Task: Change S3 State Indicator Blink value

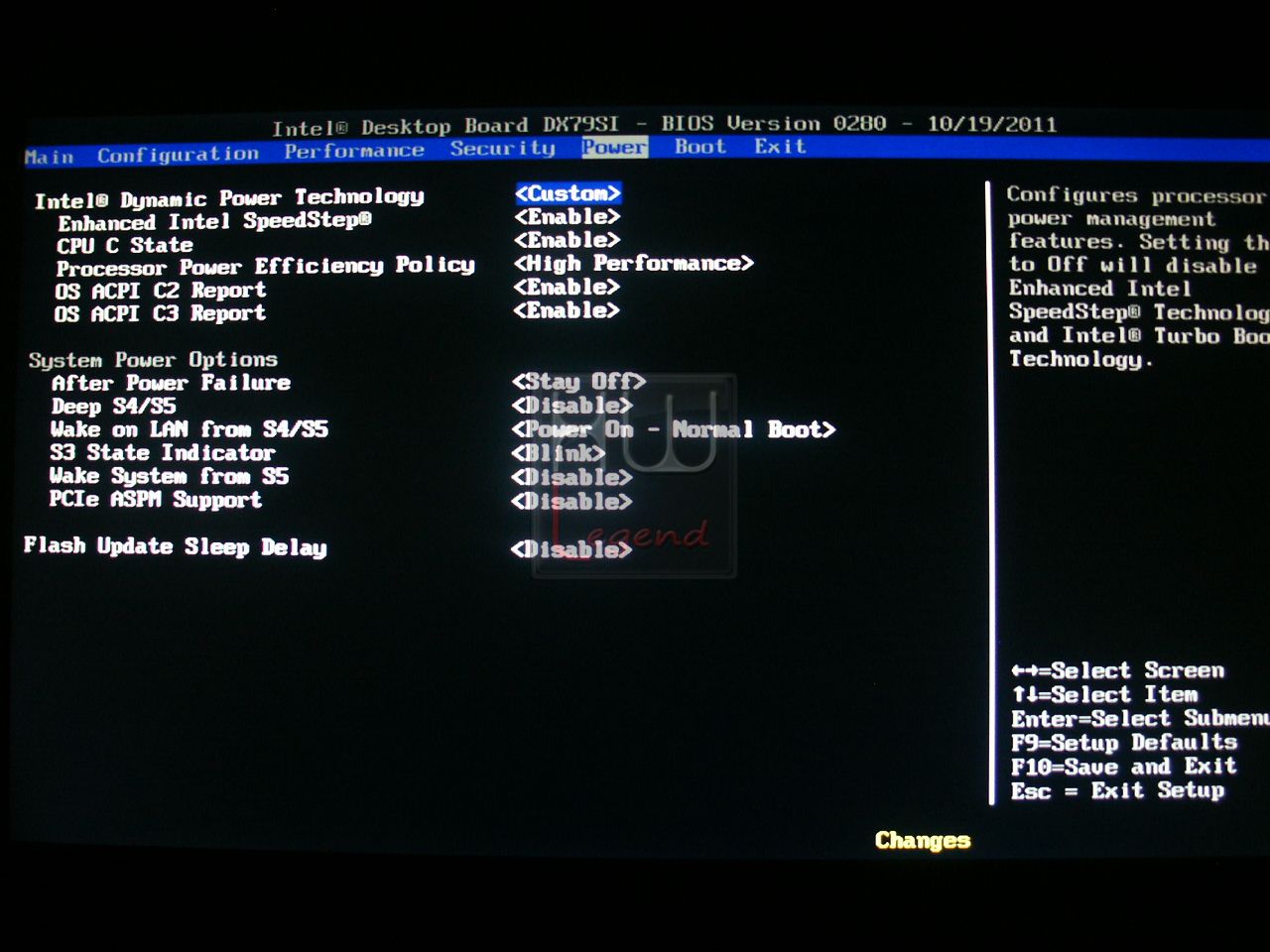Action: (x=559, y=453)
